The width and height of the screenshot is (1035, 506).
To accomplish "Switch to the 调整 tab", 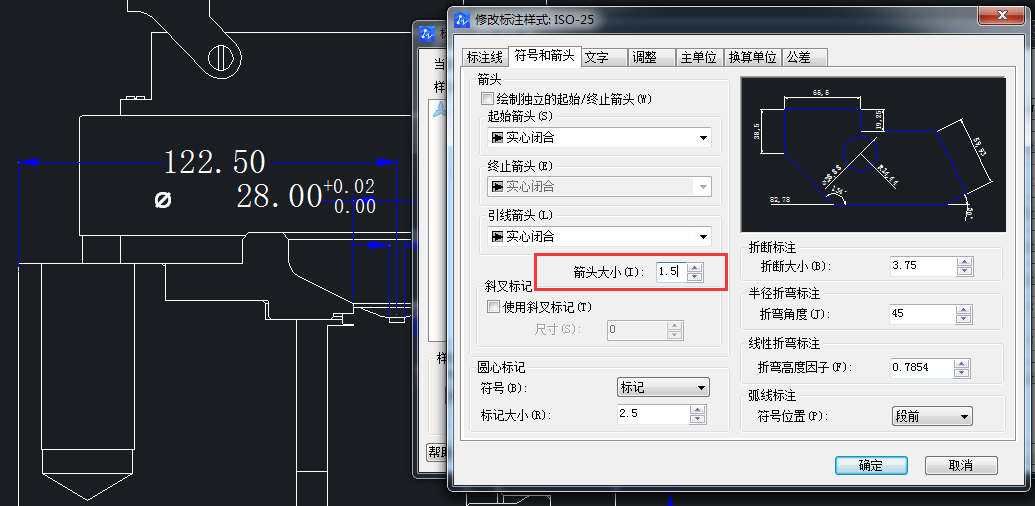I will click(x=652, y=57).
